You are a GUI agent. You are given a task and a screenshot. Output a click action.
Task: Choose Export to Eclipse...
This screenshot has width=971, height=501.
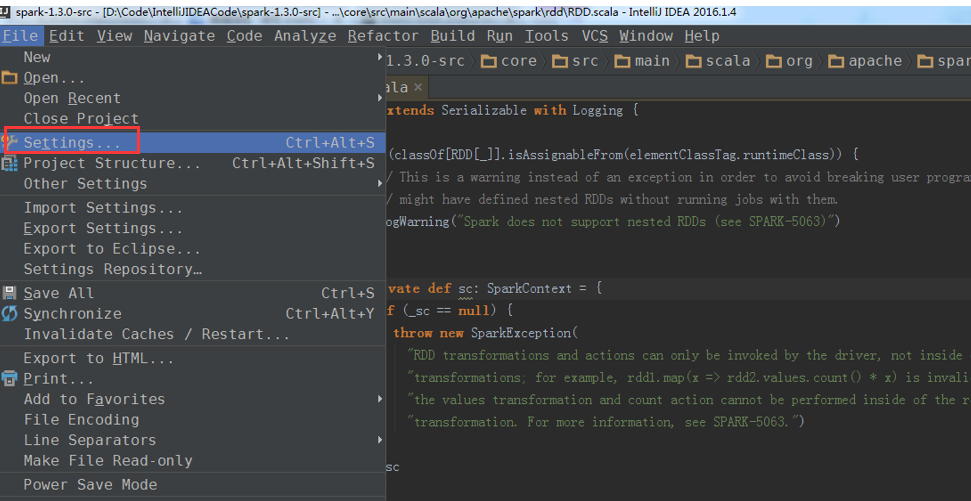[193, 249]
